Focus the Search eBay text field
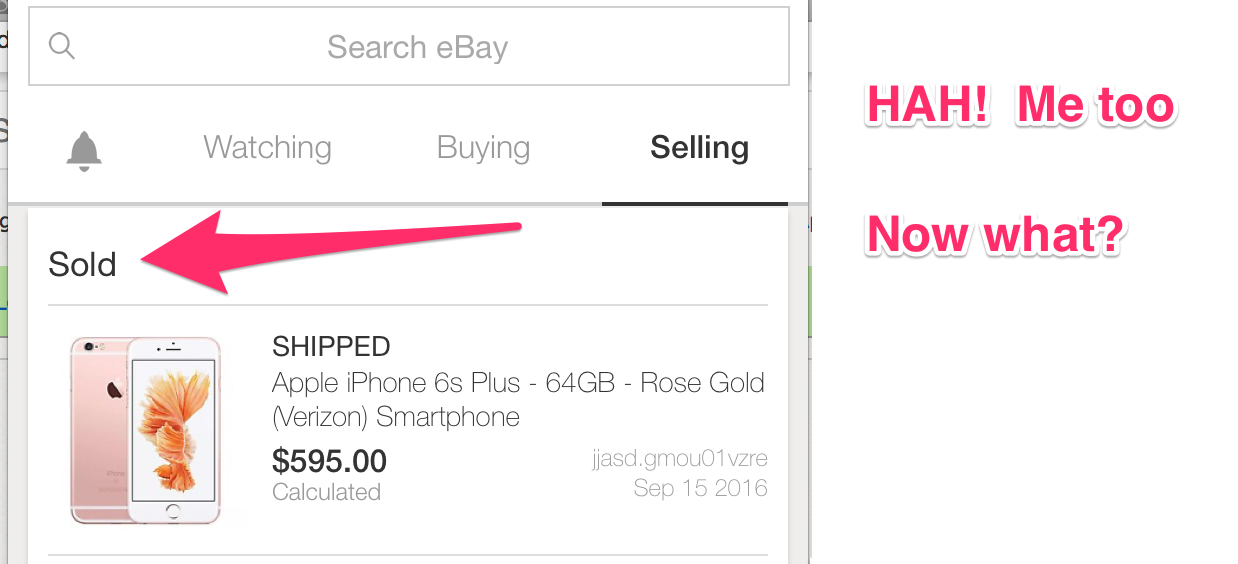Image resolution: width=1238 pixels, height=564 pixels. 409,47
